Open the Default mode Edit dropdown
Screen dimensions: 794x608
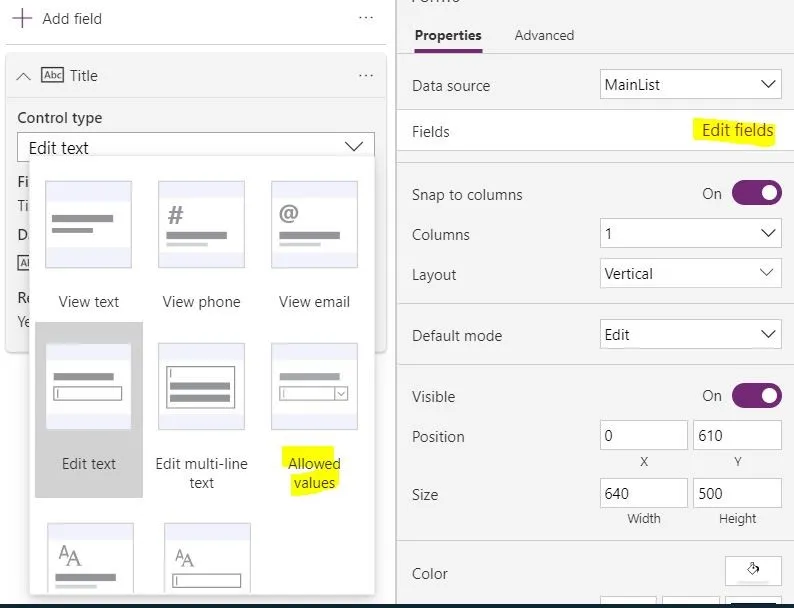point(690,335)
